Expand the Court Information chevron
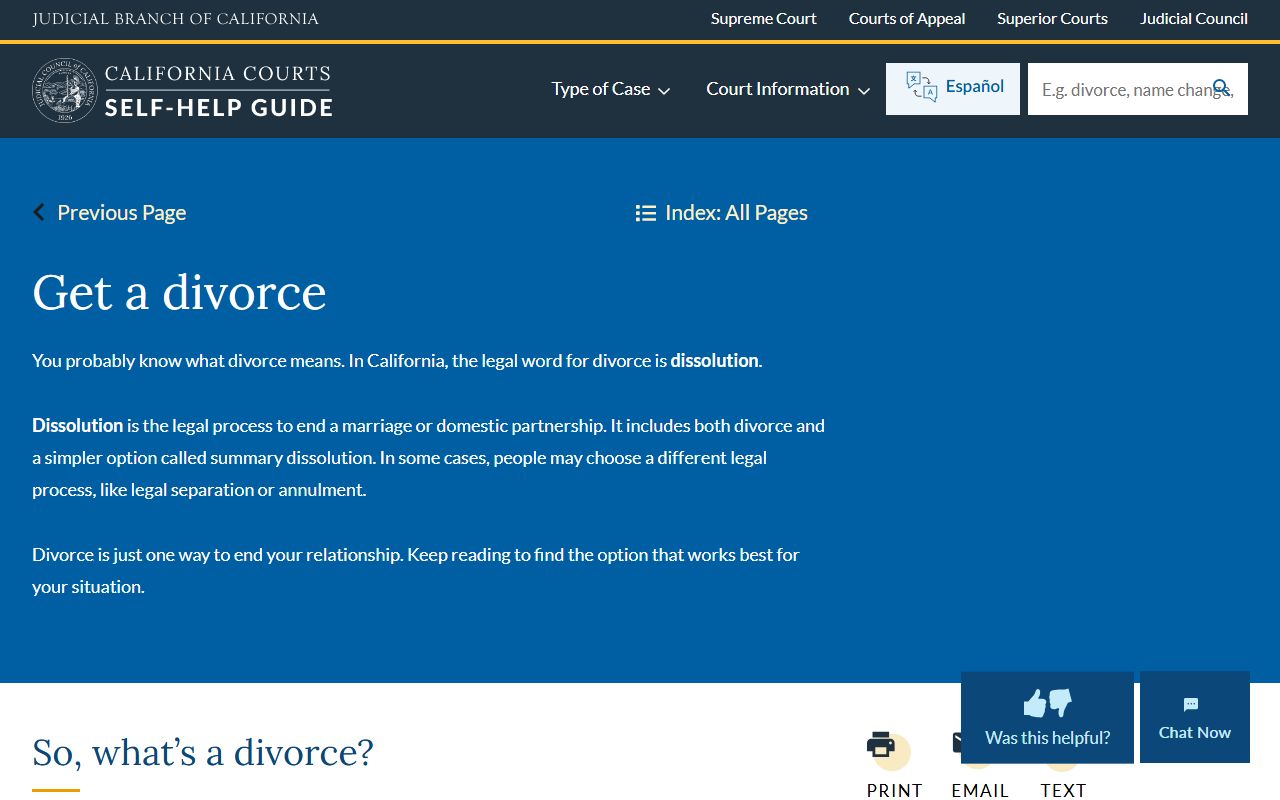The width and height of the screenshot is (1280, 800). [x=864, y=91]
